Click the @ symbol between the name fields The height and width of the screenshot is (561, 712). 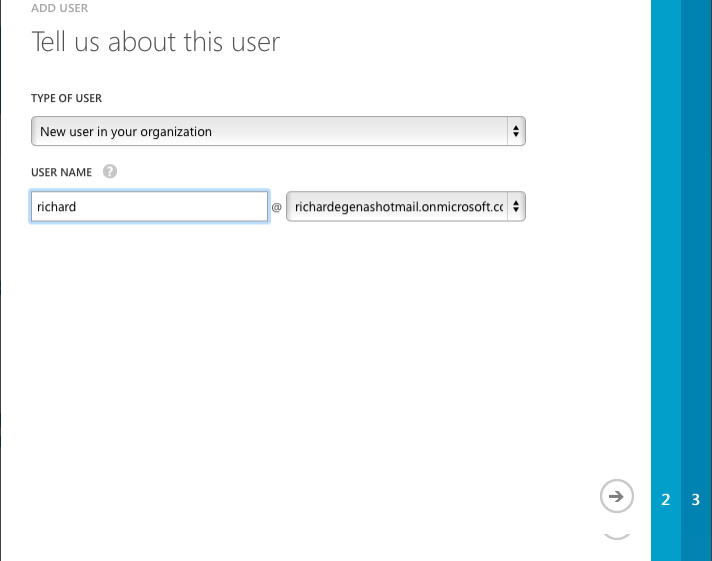(x=277, y=208)
